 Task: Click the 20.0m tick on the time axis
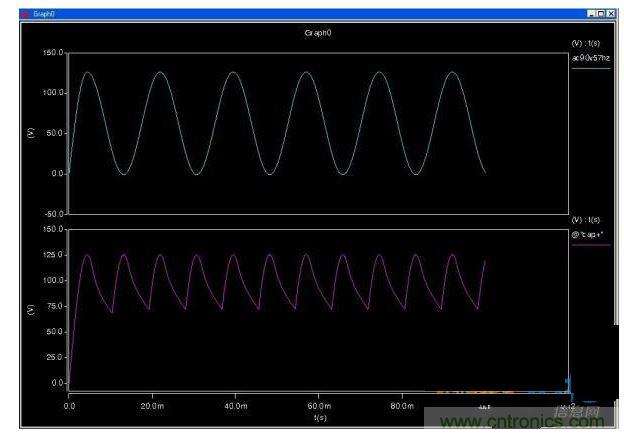[152, 408]
